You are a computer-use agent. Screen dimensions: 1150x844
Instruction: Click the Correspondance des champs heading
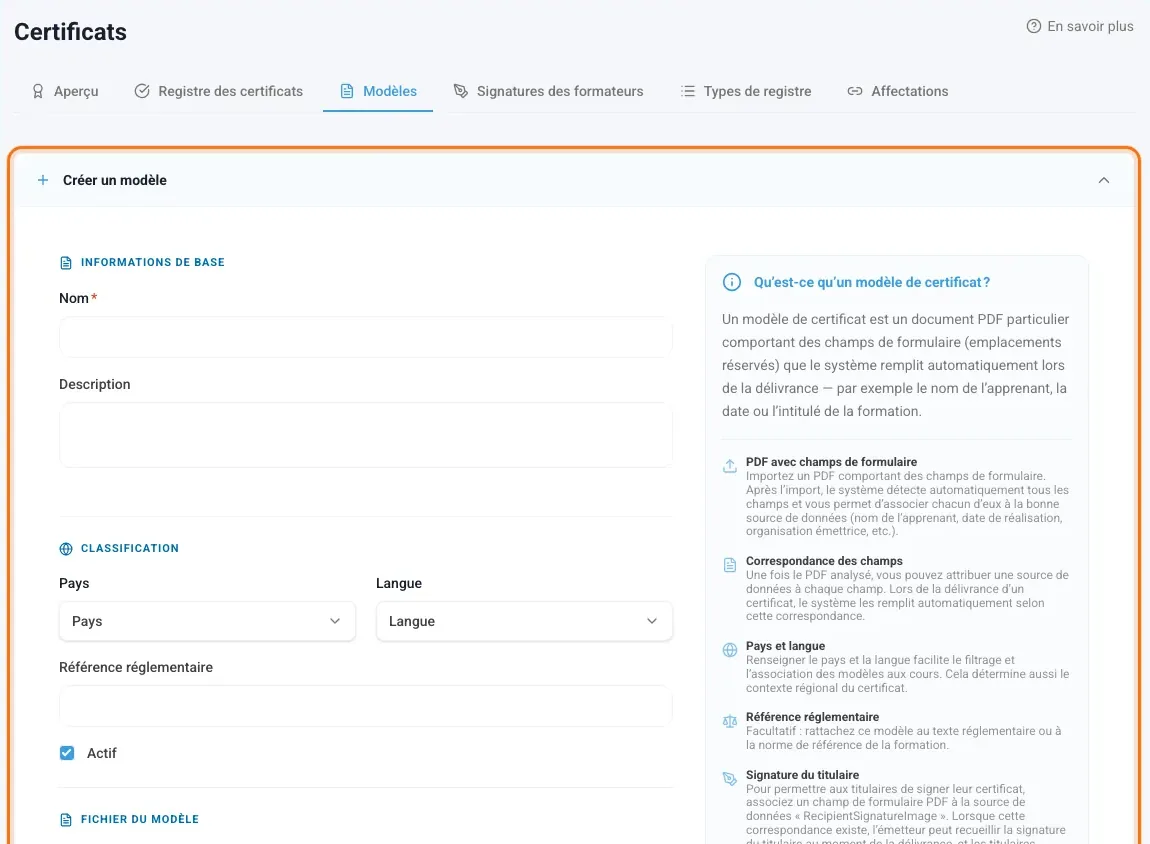(x=824, y=561)
